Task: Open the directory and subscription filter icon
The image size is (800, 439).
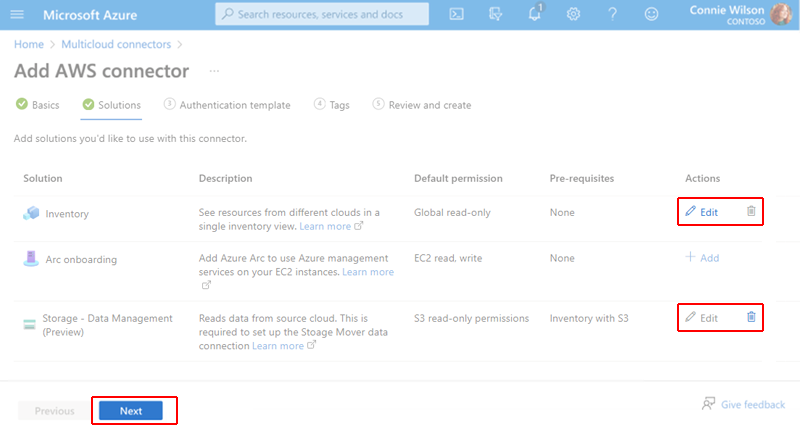Action: [x=495, y=14]
